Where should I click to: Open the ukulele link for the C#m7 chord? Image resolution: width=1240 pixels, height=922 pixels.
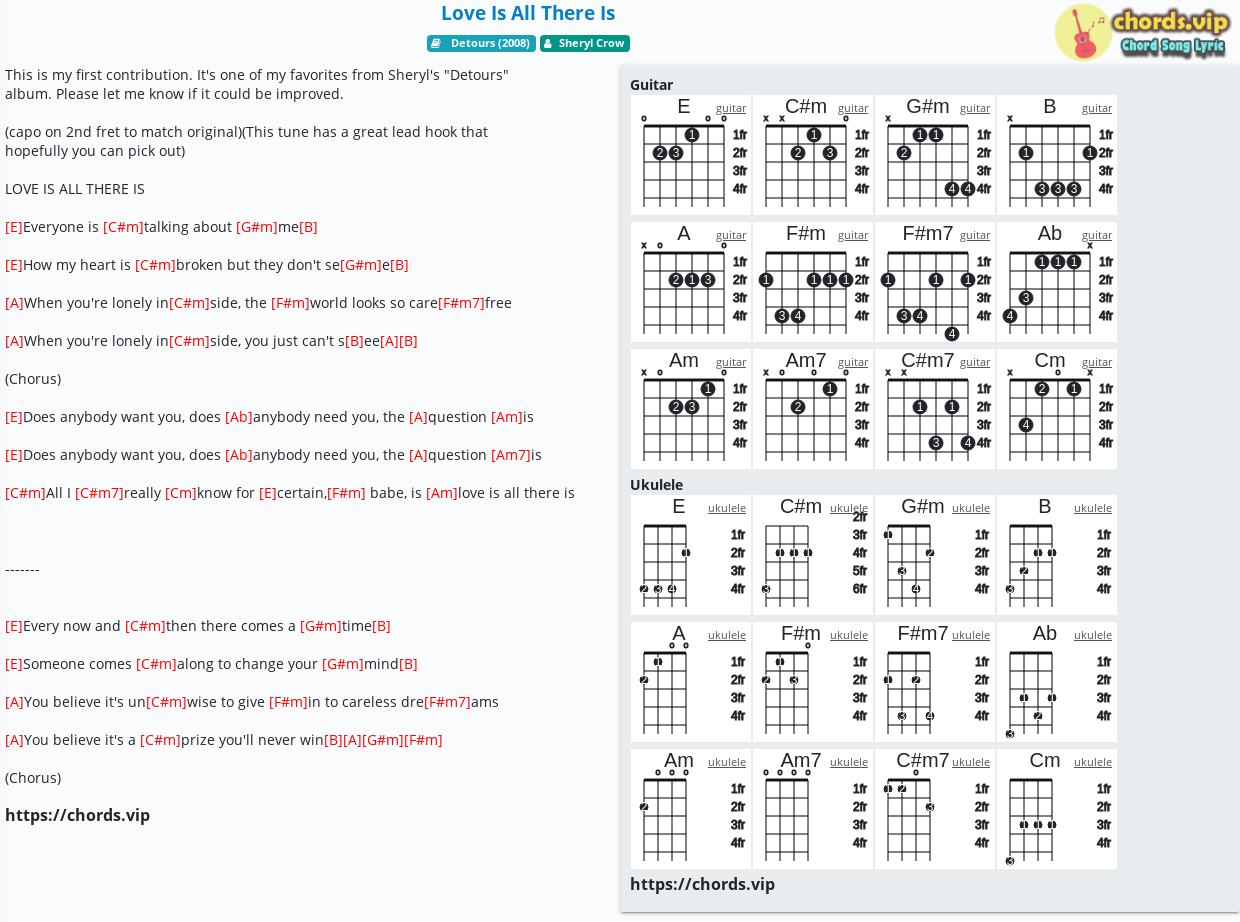tap(971, 762)
